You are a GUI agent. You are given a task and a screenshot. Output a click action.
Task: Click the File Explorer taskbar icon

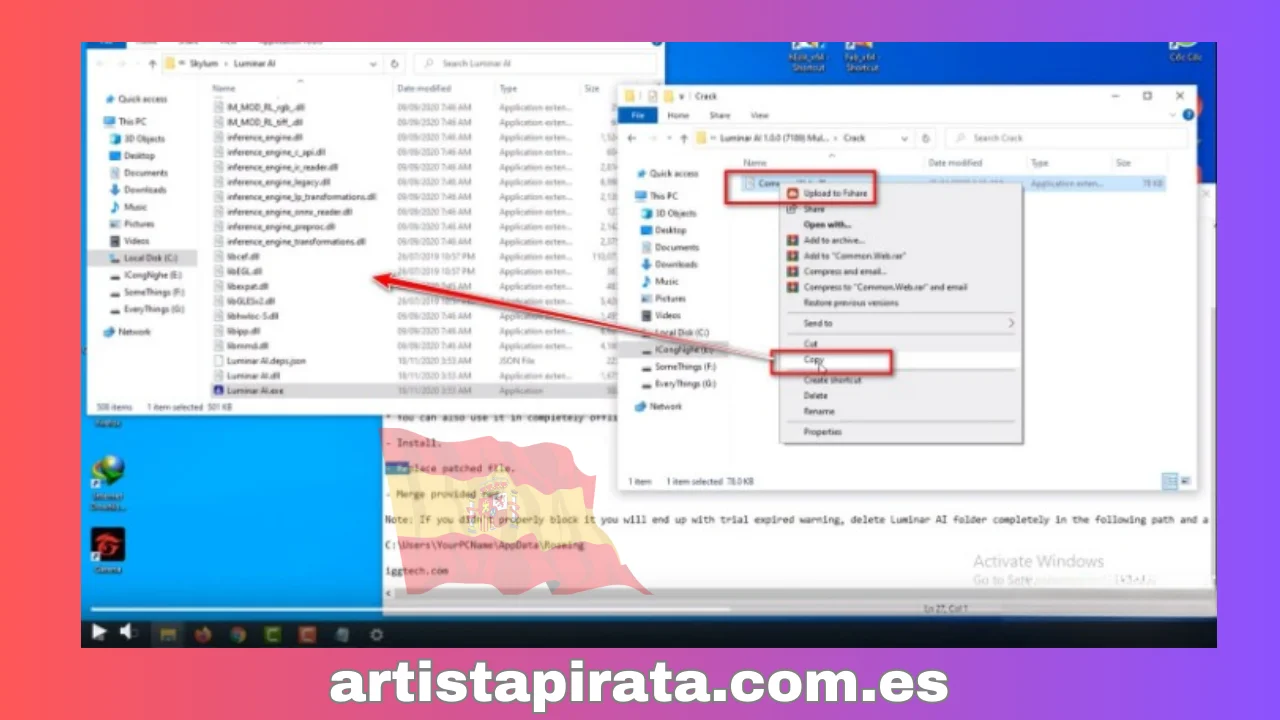point(169,634)
